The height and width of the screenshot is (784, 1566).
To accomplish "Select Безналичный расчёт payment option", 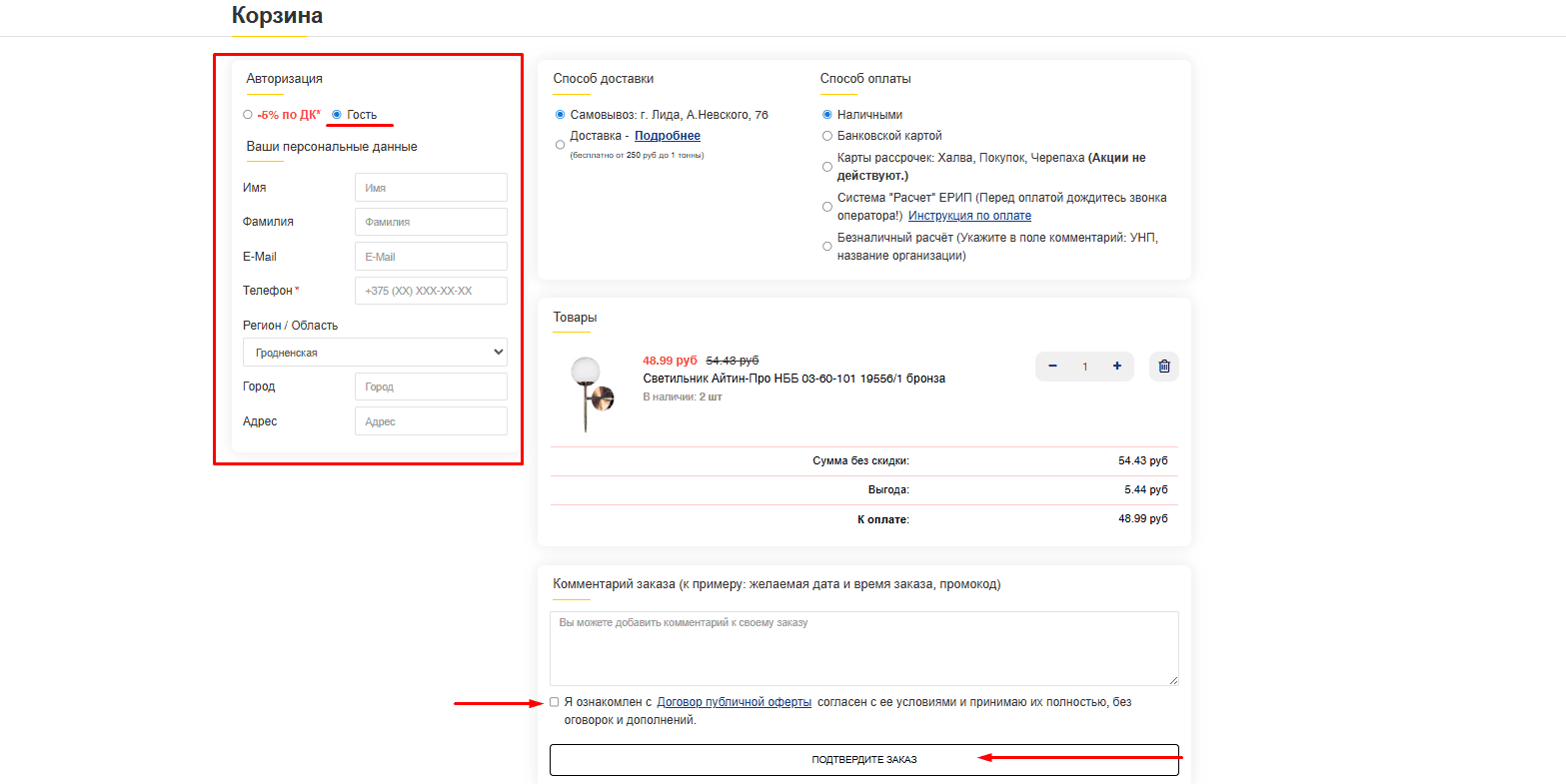I will point(826,247).
